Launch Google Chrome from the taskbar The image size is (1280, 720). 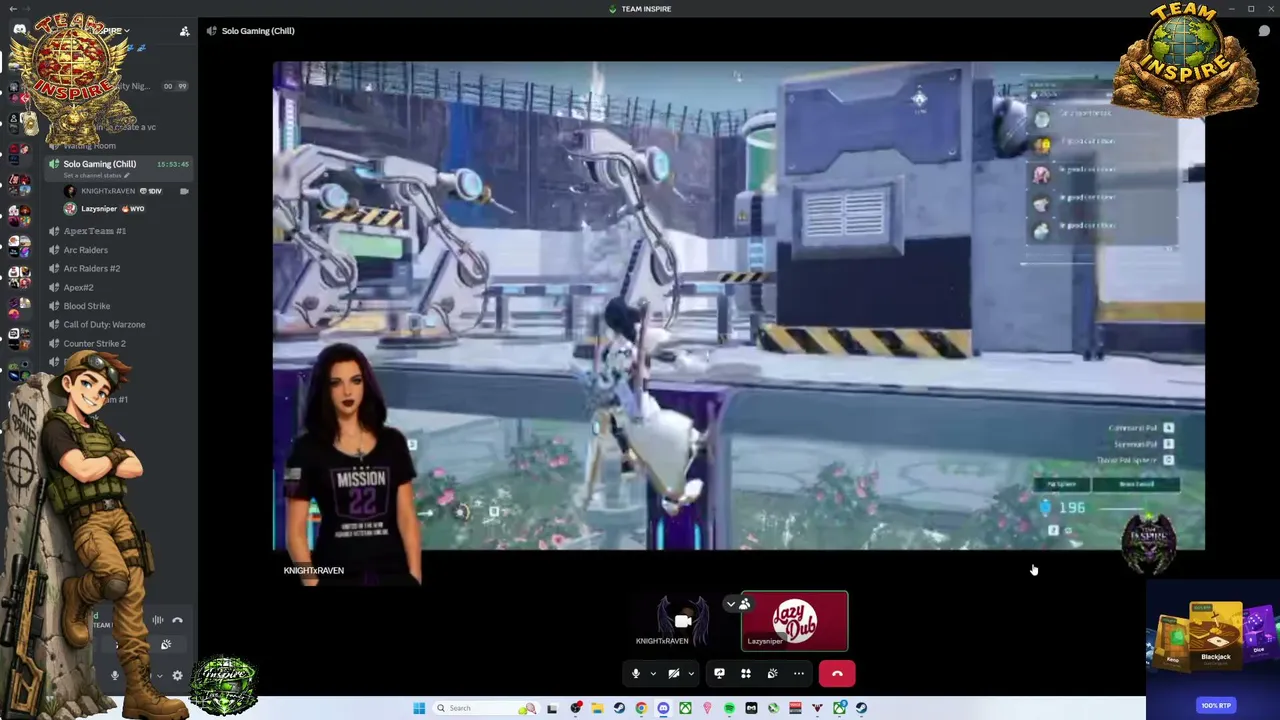[641, 708]
